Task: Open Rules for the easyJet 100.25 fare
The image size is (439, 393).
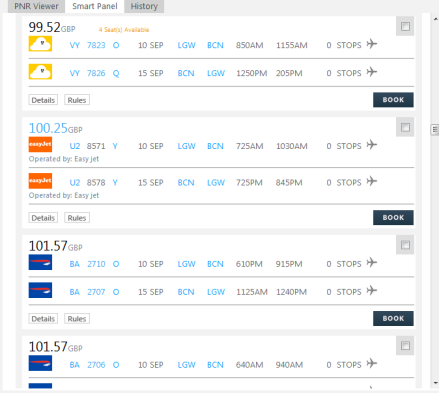Action: tap(77, 218)
